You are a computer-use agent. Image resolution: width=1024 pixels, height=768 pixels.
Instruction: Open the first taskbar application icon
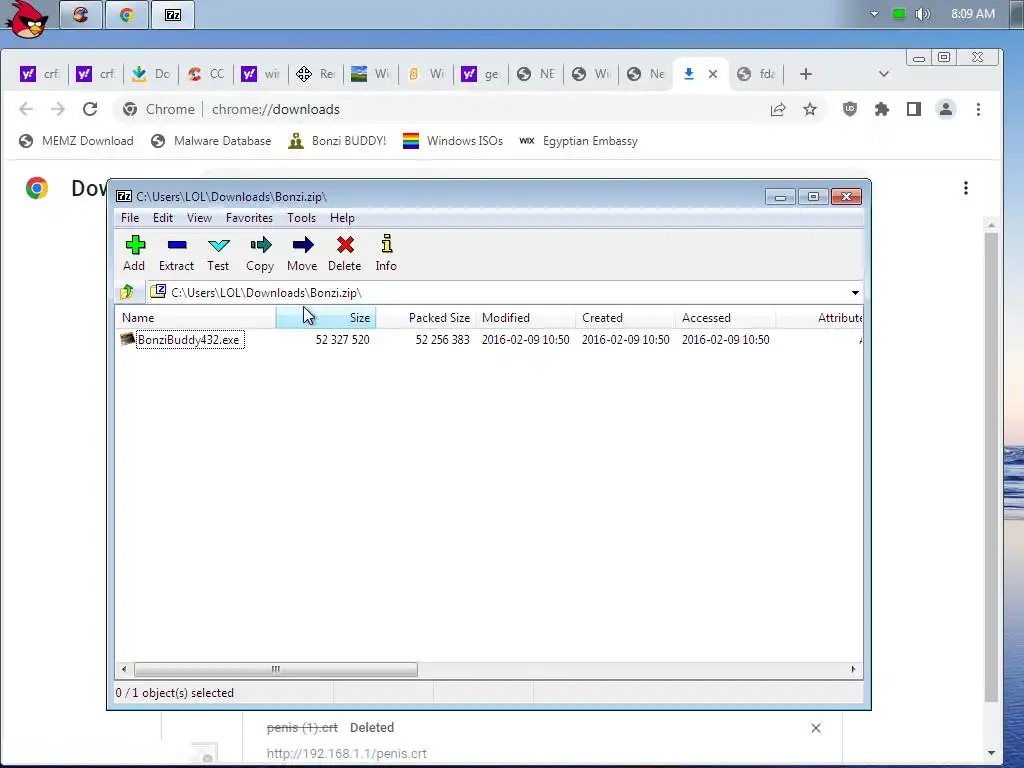click(x=81, y=15)
